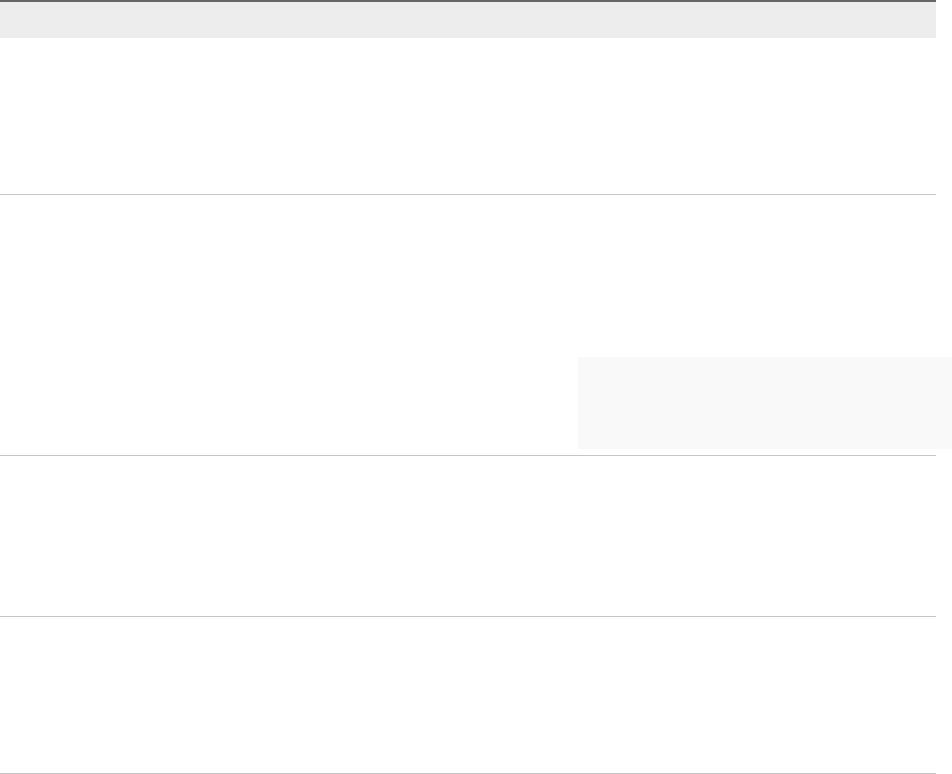Screen dimensions: 952x774
Task: Click the left side of the first row
Action: coord(60,115)
